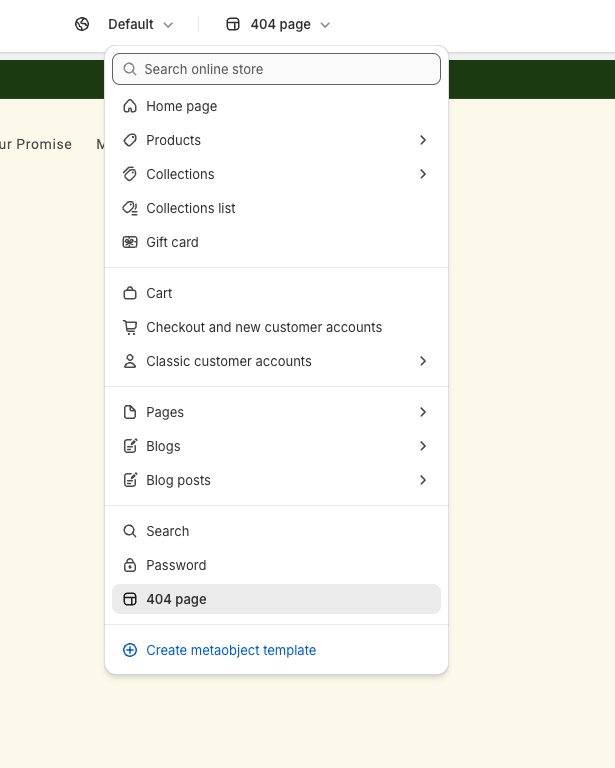
Task: Expand the Collections submenu arrow
Action: pyautogui.click(x=423, y=174)
